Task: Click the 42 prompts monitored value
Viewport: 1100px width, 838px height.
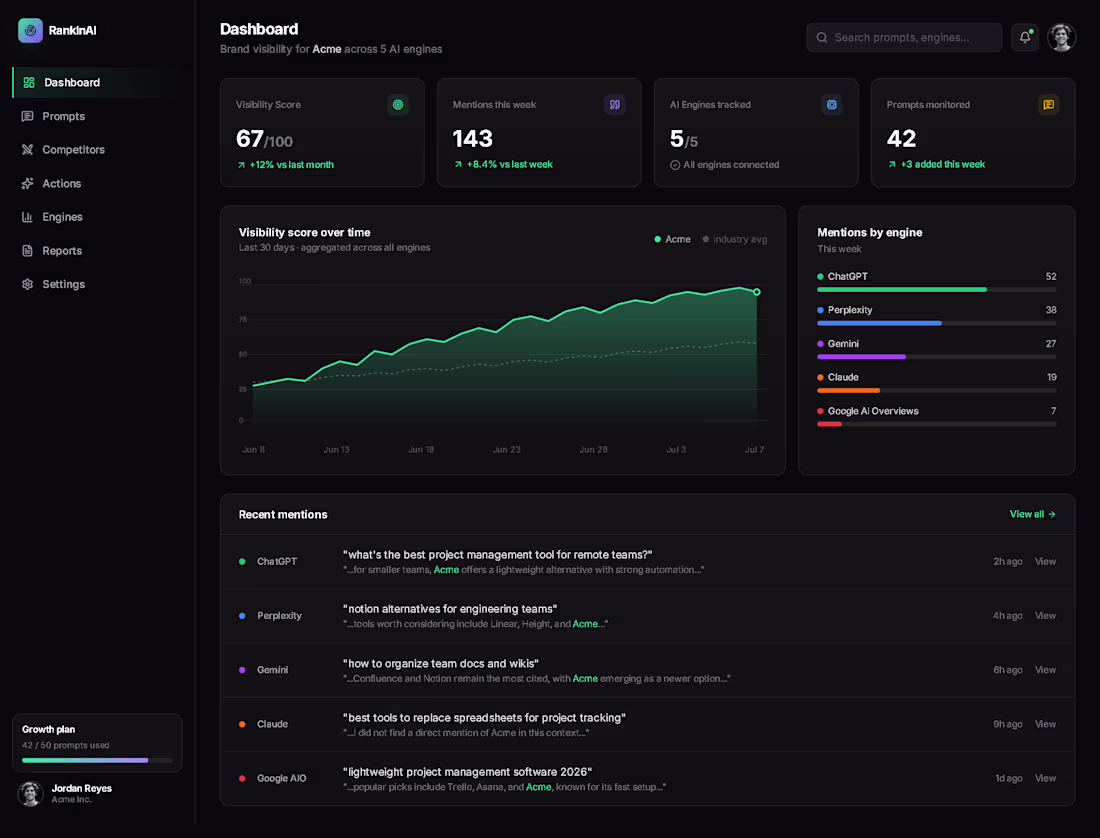Action: click(x=901, y=139)
